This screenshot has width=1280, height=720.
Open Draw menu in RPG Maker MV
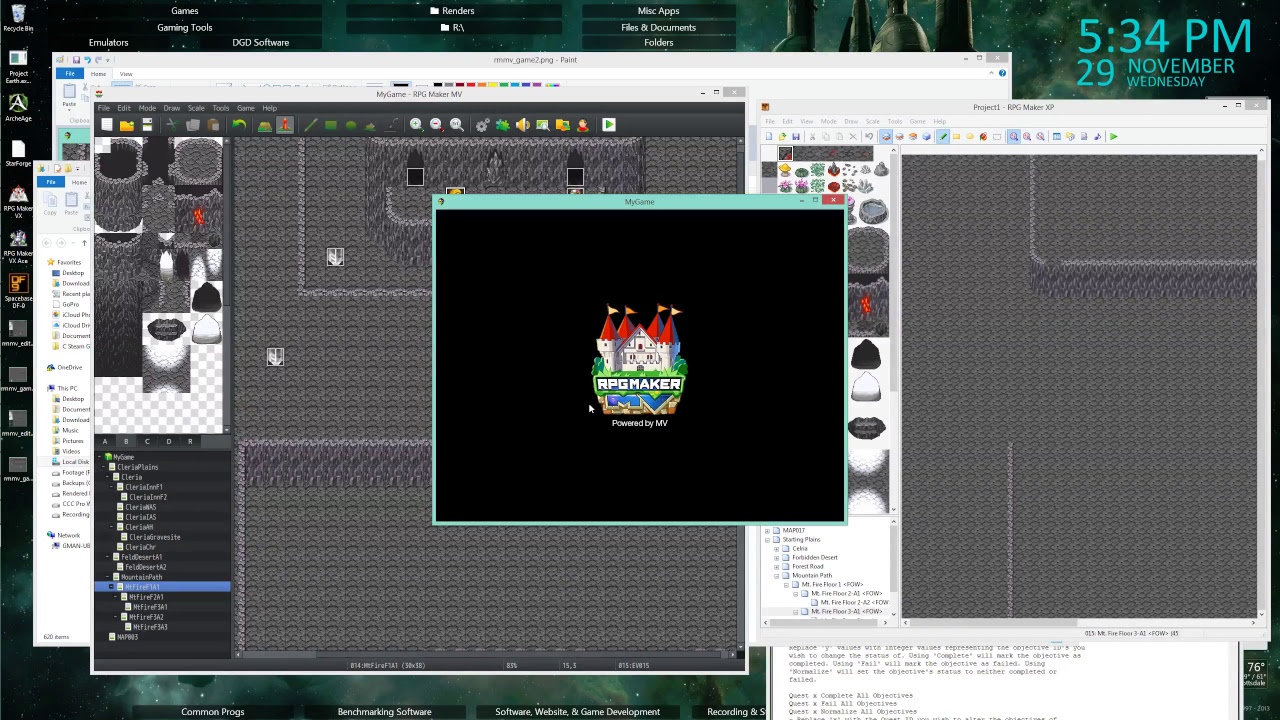(172, 108)
